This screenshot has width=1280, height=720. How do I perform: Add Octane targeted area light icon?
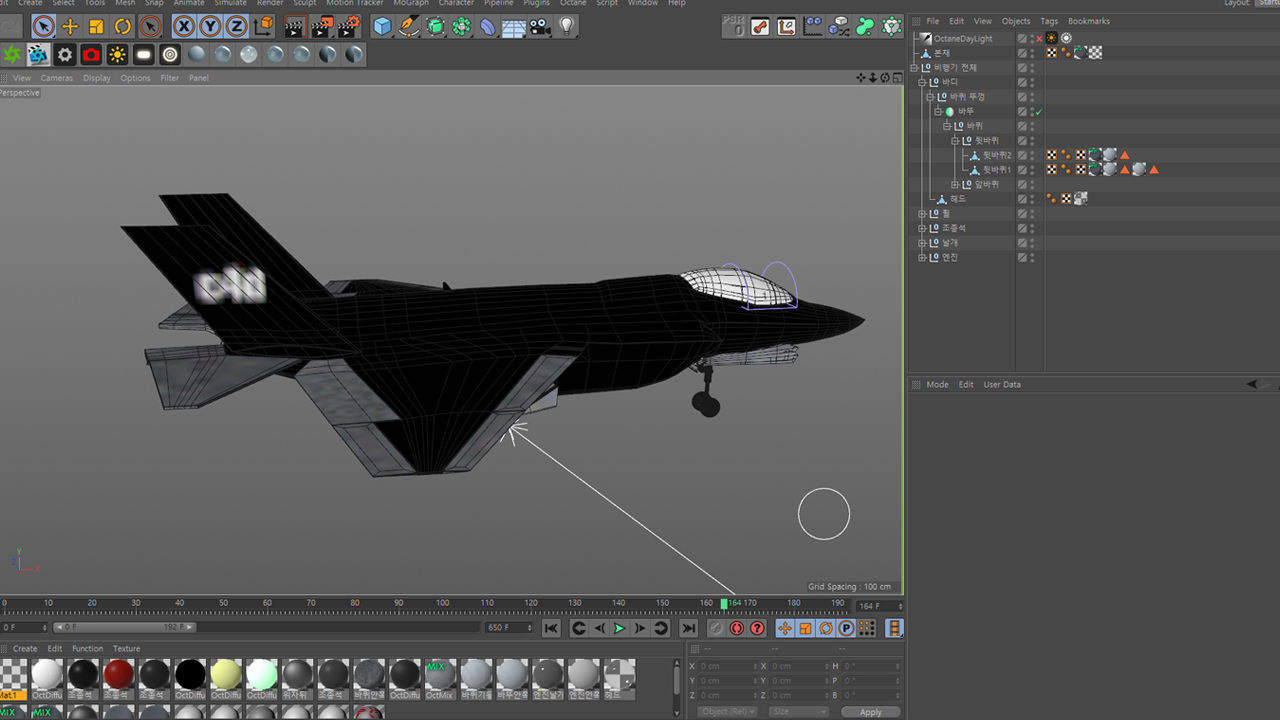(x=170, y=54)
